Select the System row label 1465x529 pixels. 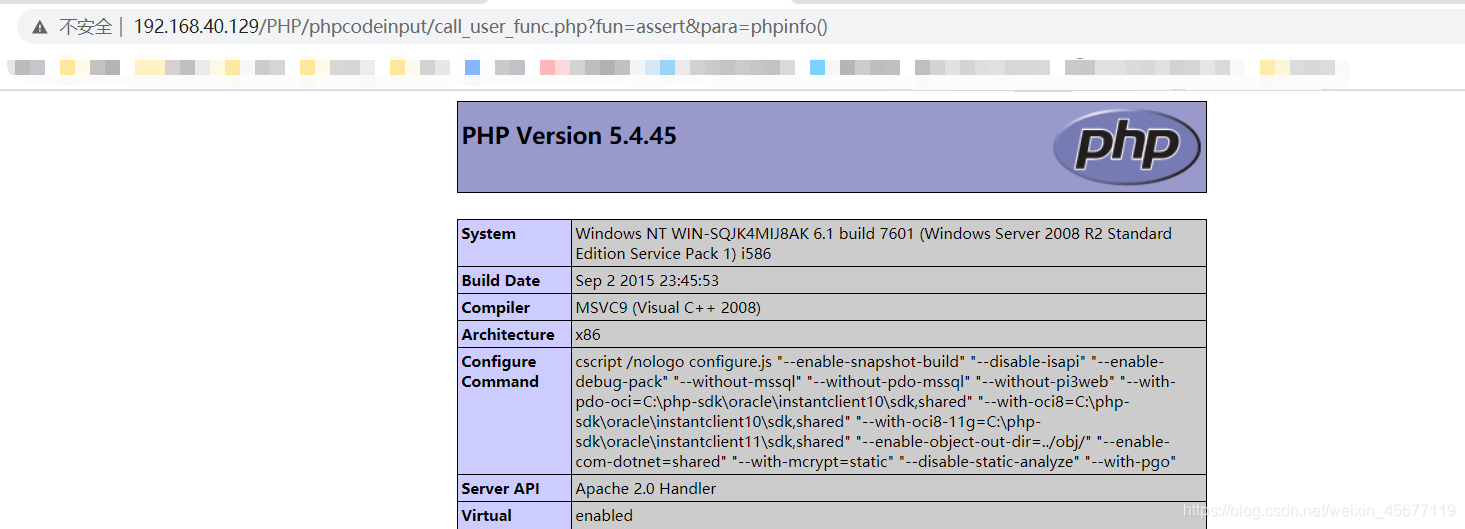point(514,243)
